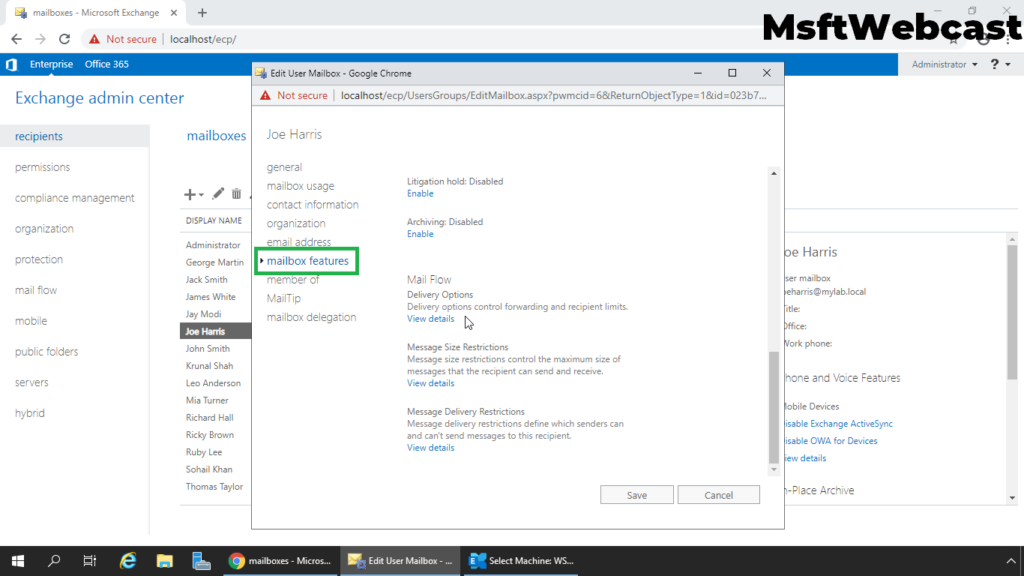Open the mail flow navigation item
This screenshot has height=576, width=1024.
pyautogui.click(x=36, y=290)
